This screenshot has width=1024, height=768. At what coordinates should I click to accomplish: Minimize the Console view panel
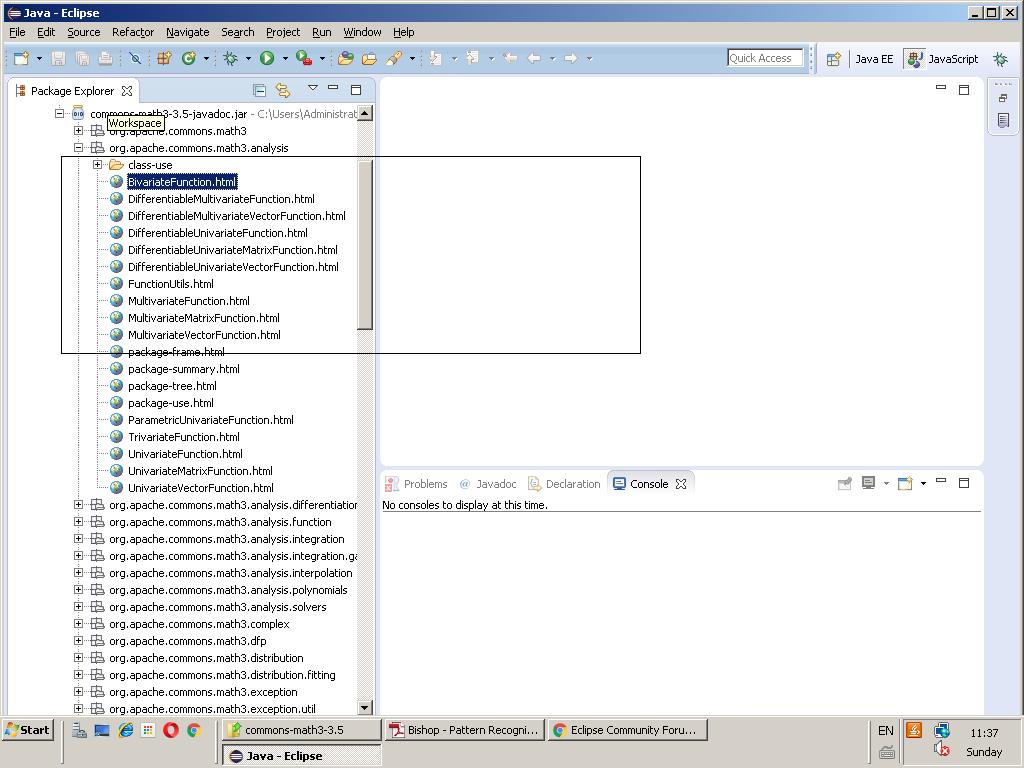click(941, 481)
